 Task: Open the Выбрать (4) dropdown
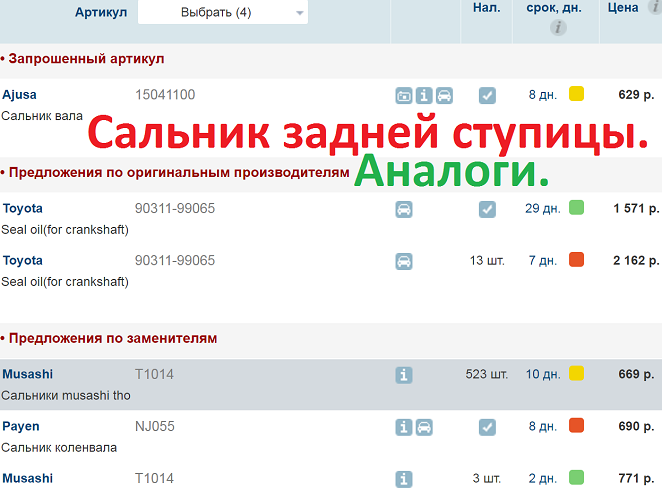[x=223, y=12]
